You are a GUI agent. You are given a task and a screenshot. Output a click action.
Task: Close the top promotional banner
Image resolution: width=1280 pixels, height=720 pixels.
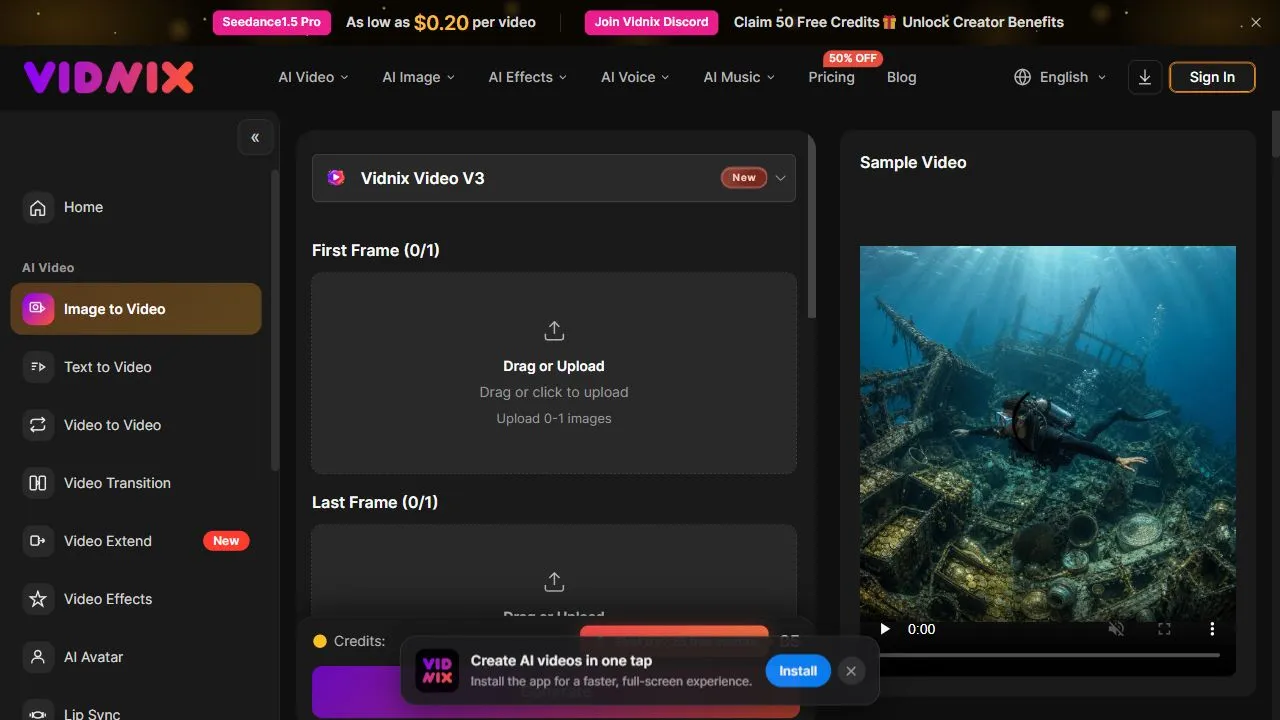[1257, 22]
